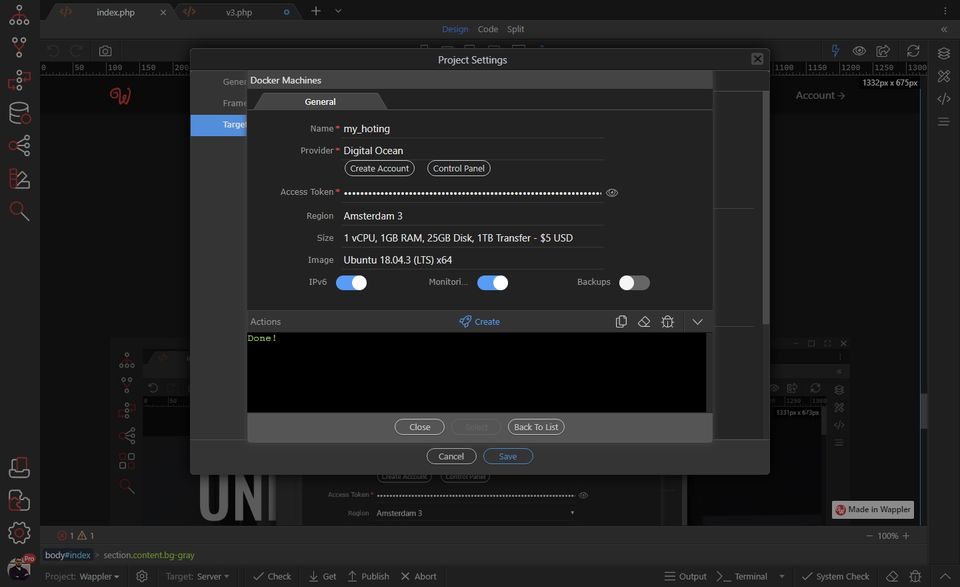Screen dimensions: 960x587
Task: Open the Size dropdown for droplet plan
Action: click(472, 238)
